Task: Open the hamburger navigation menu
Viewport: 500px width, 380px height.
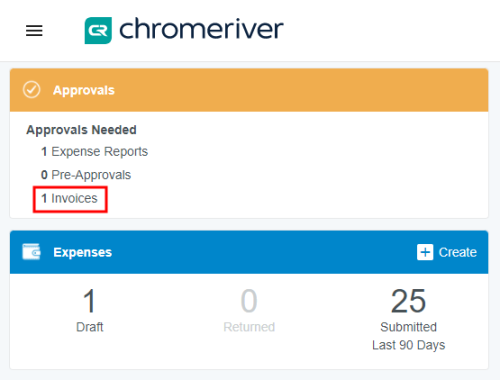Action: [x=34, y=31]
